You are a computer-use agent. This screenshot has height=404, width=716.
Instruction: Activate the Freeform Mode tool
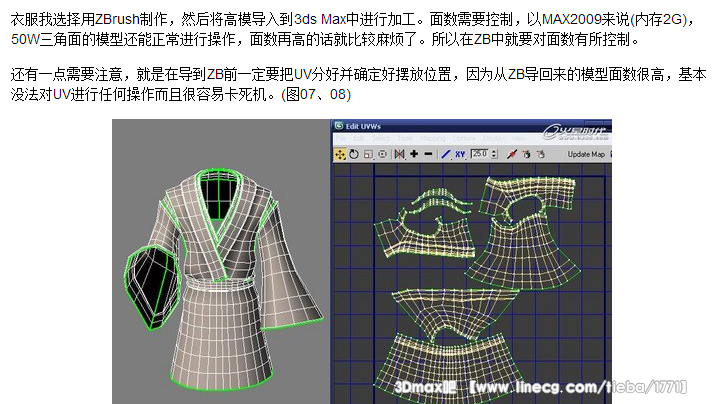381,154
